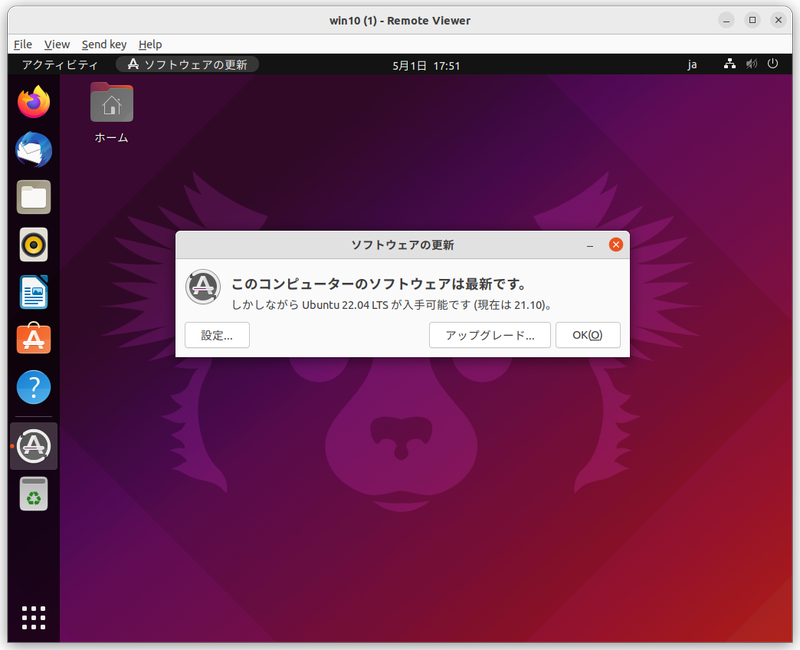Open the power status menu
The width and height of the screenshot is (800, 650).
[x=774, y=63]
